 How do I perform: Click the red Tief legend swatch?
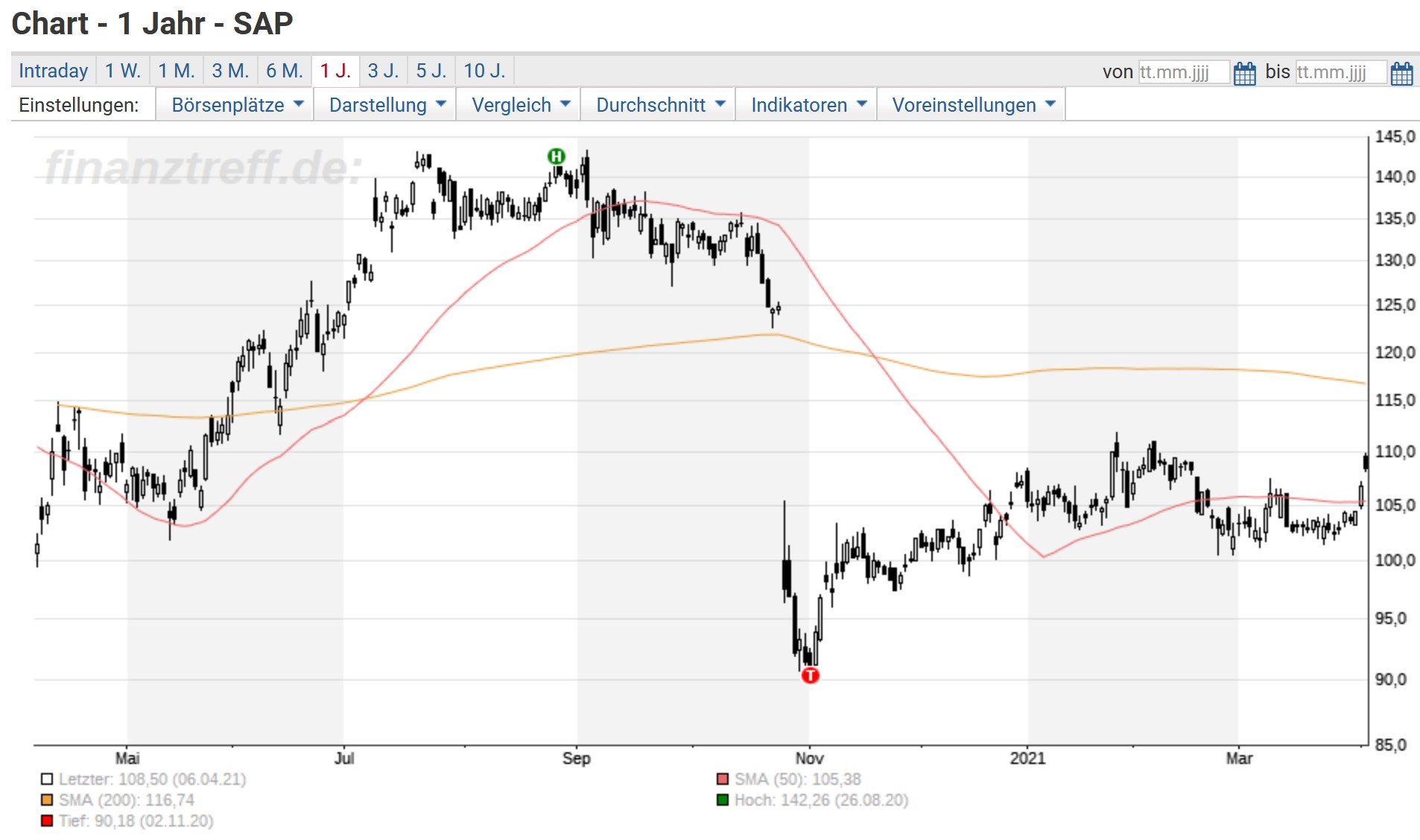coord(47,821)
